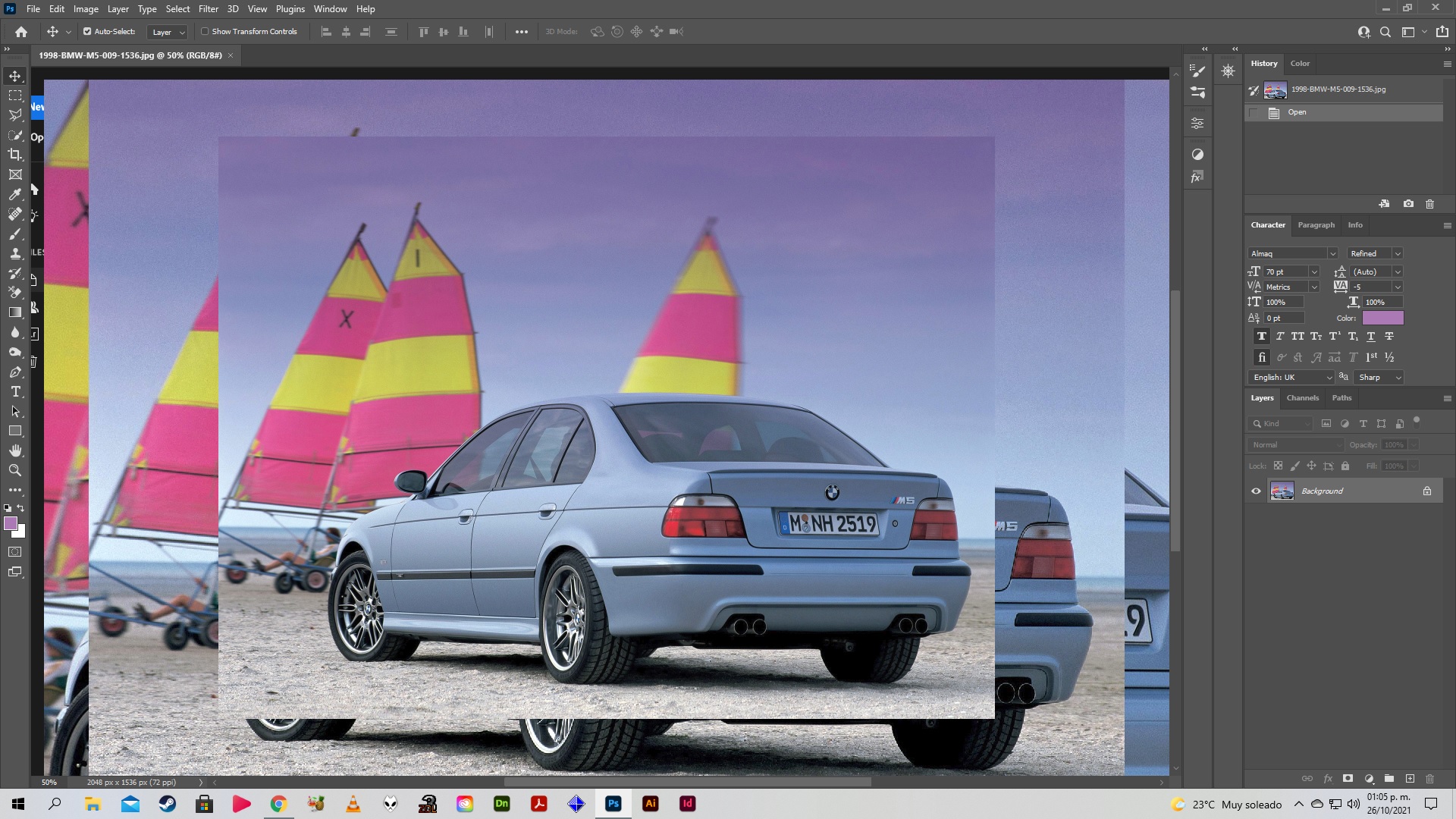Create new group folder in Layers panel

coord(1389,779)
